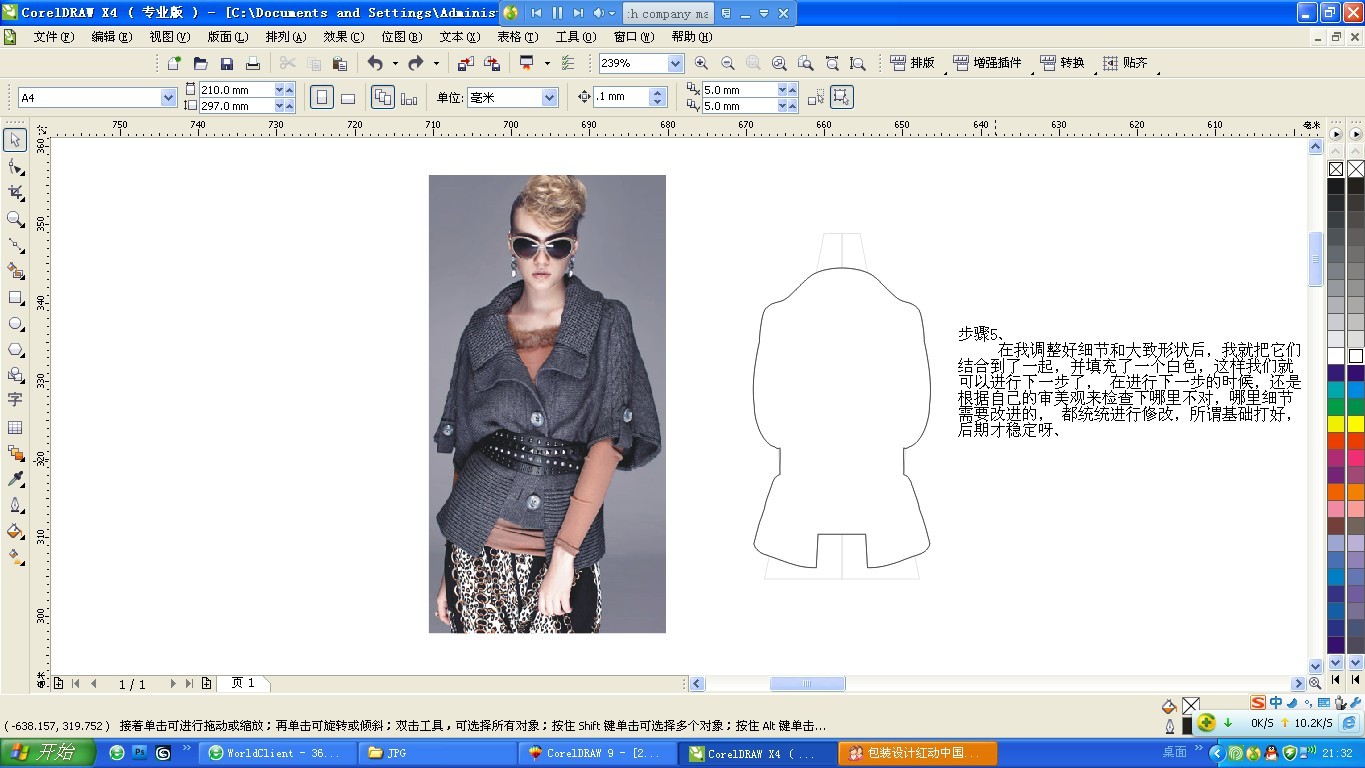Switch to CorelDRAW 9 taskbar window

(596, 753)
